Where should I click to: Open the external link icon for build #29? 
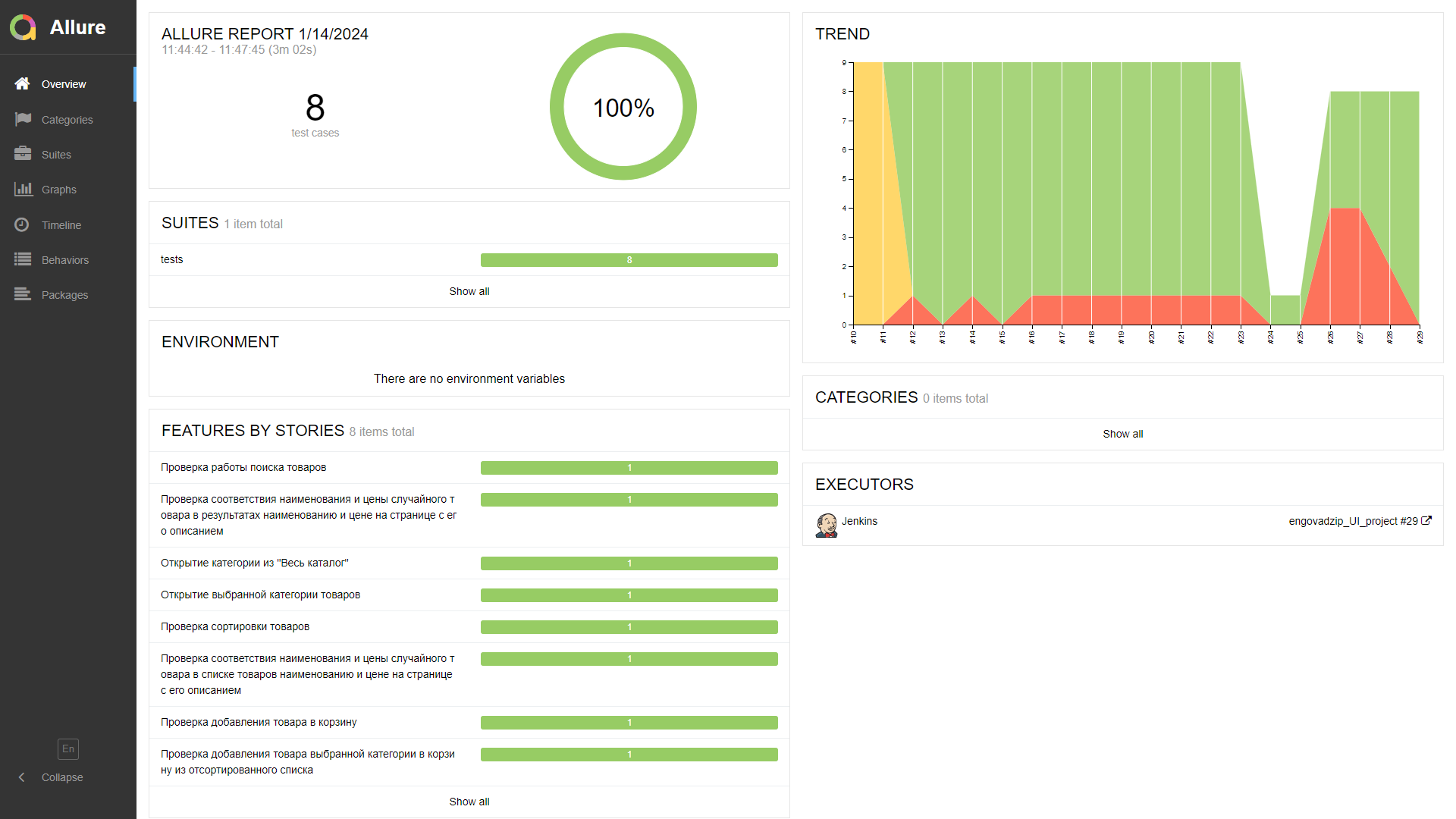(x=1426, y=520)
